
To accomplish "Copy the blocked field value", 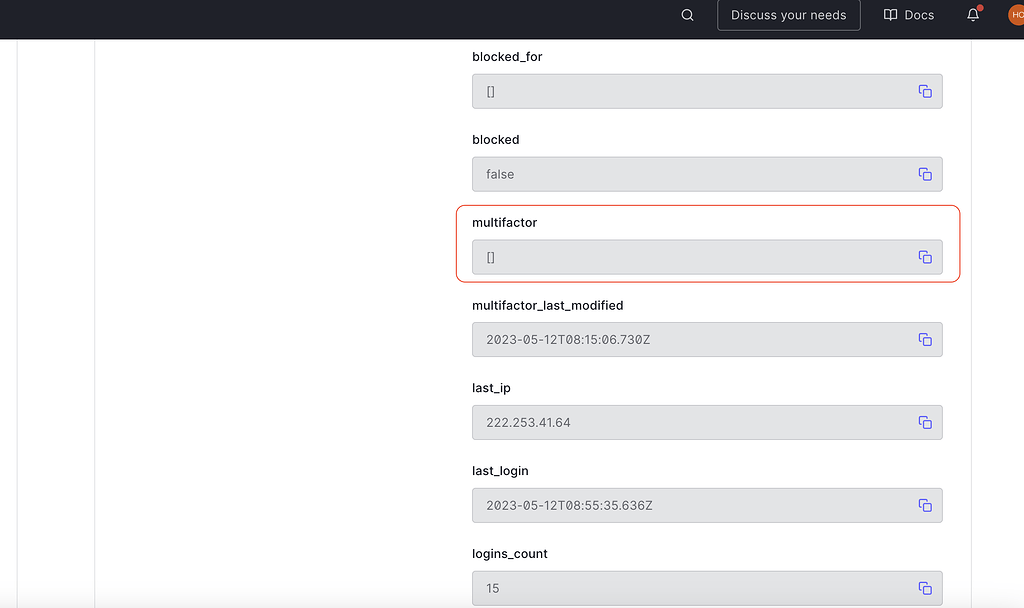I will click(925, 173).
